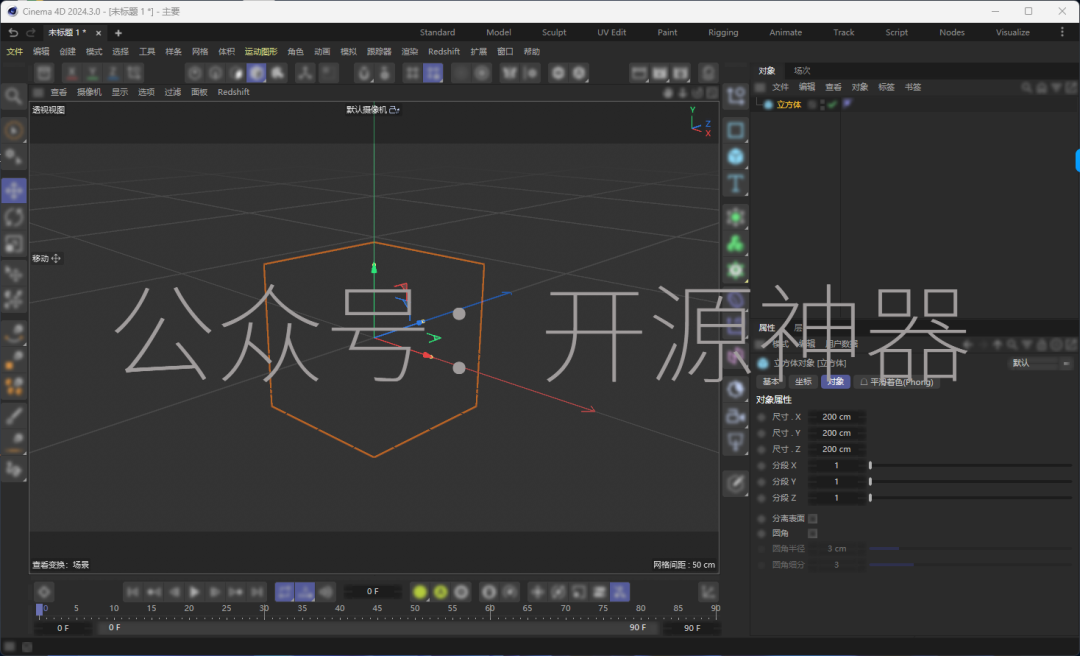This screenshot has width=1080, height=656.
Task: Toggle the highlighted loop playback button in the timeline
Action: [284, 592]
